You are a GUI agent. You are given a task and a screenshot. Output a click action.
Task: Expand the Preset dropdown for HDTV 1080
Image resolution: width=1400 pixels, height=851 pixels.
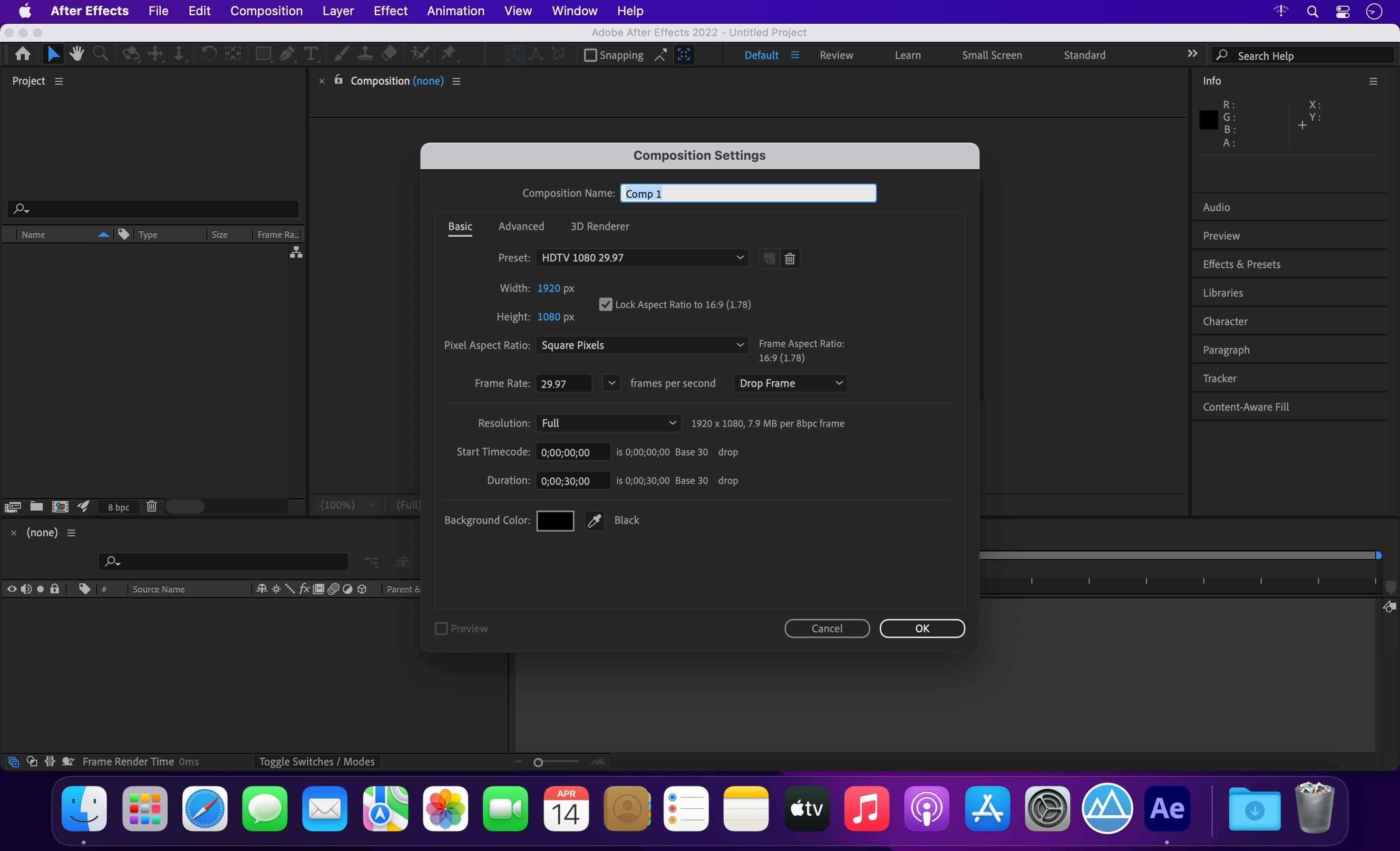(740, 258)
